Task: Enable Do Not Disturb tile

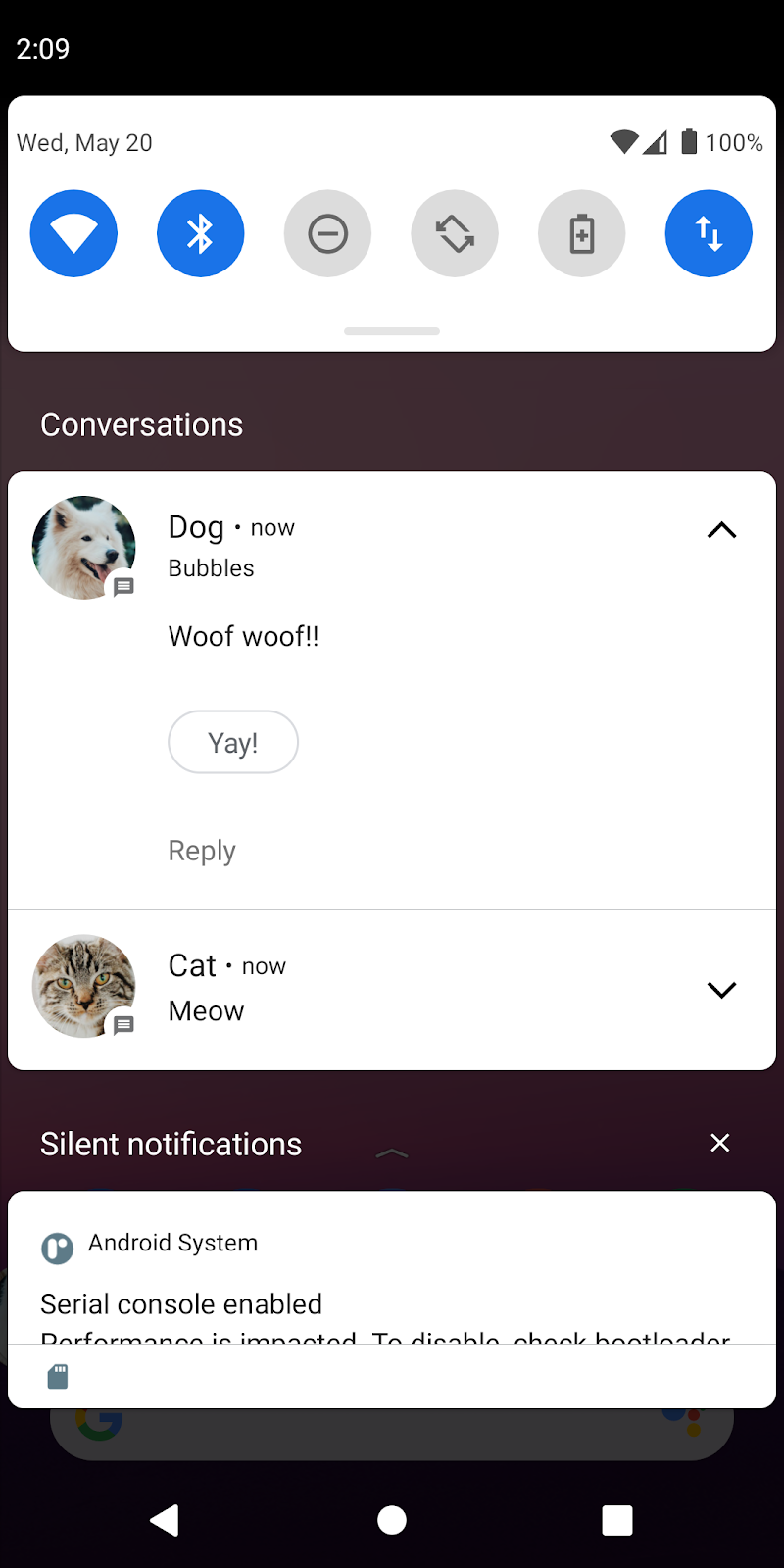Action: pos(327,233)
